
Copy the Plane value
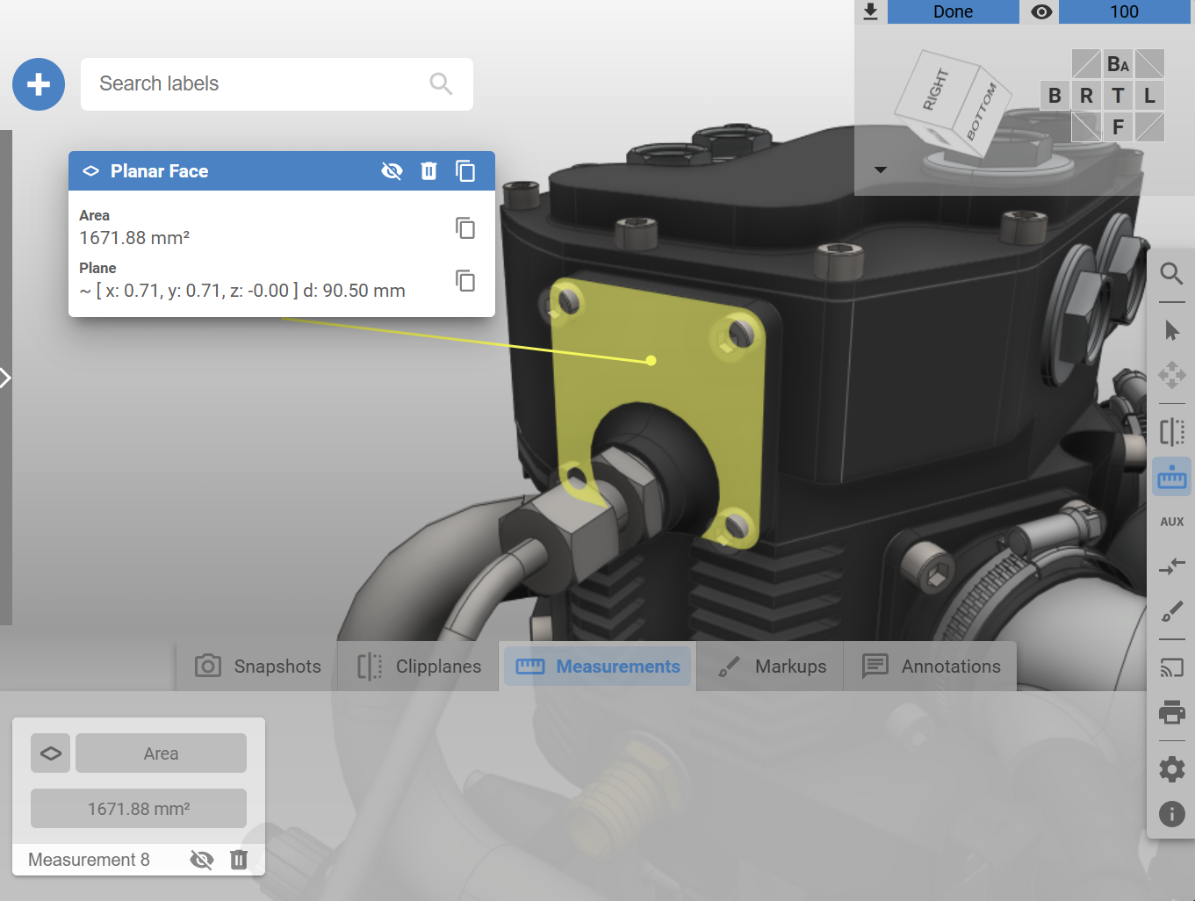[x=465, y=281]
